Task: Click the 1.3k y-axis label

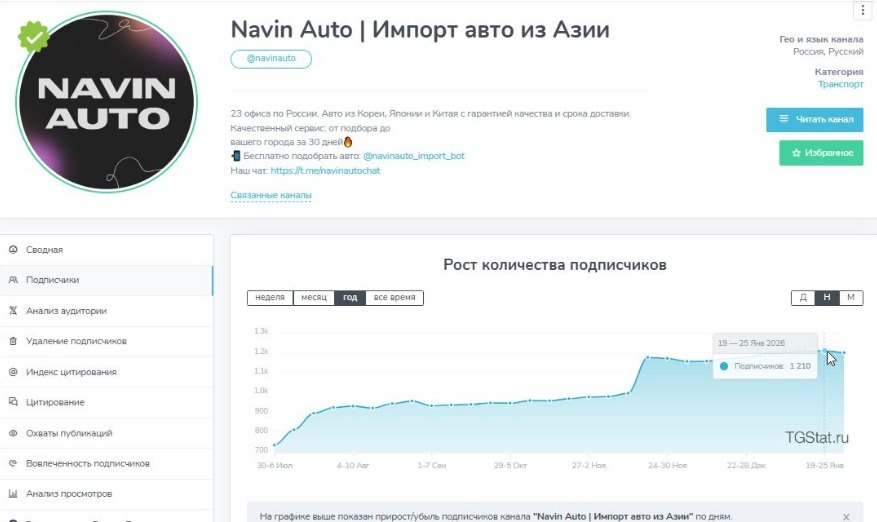Action: pyautogui.click(x=261, y=331)
